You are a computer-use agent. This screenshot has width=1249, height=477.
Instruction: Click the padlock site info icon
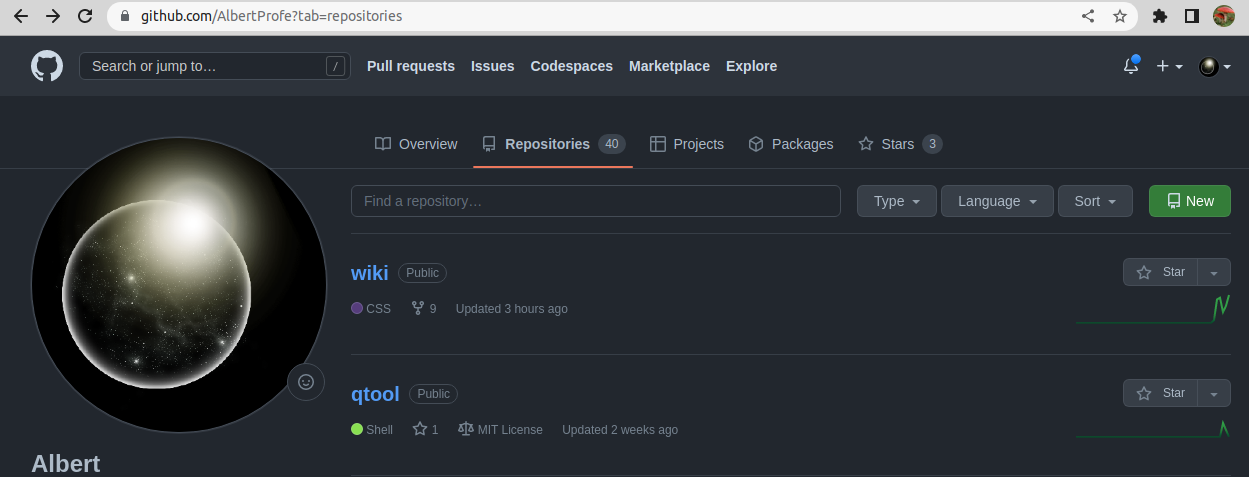coord(124,16)
